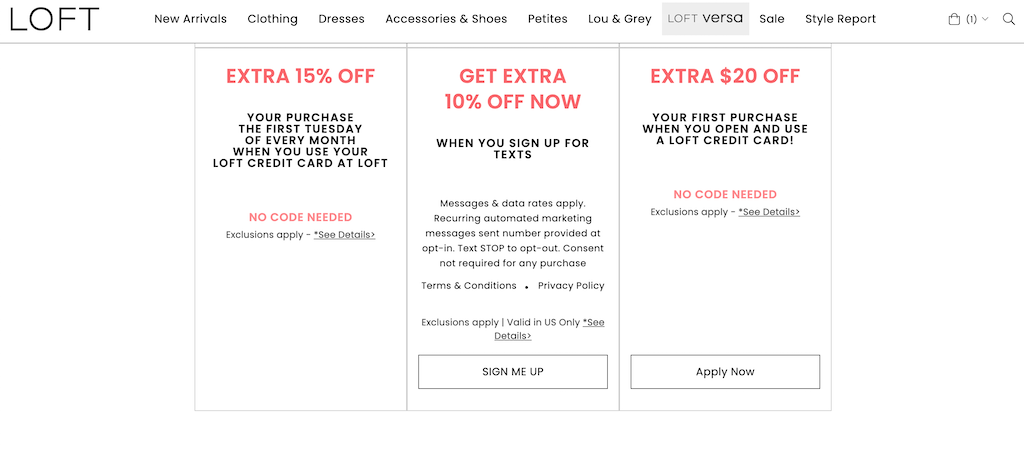
Task: Select Dresses in navigation
Action: [342, 19]
